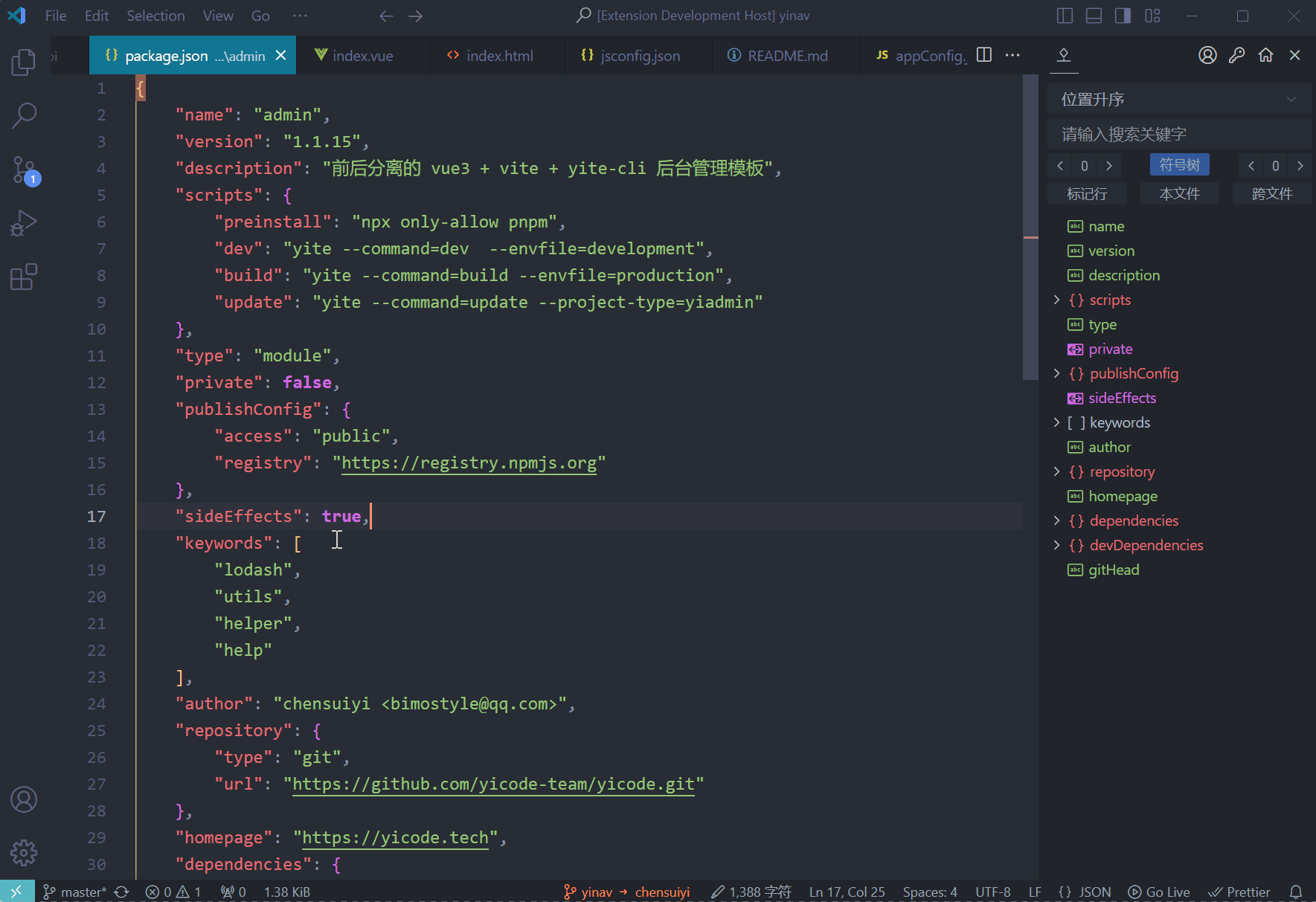This screenshot has height=902, width=1316.
Task: Click Go Live in status bar
Action: [1159, 892]
